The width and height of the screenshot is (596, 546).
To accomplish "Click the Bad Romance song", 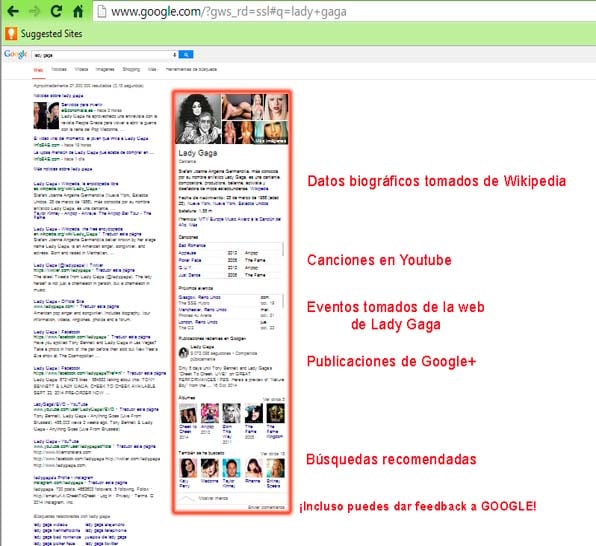I will click(x=192, y=245).
